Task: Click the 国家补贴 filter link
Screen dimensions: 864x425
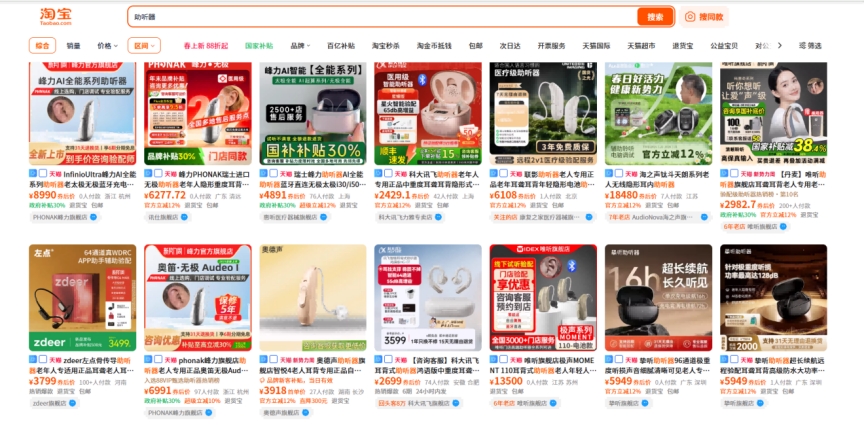Action: (259, 46)
